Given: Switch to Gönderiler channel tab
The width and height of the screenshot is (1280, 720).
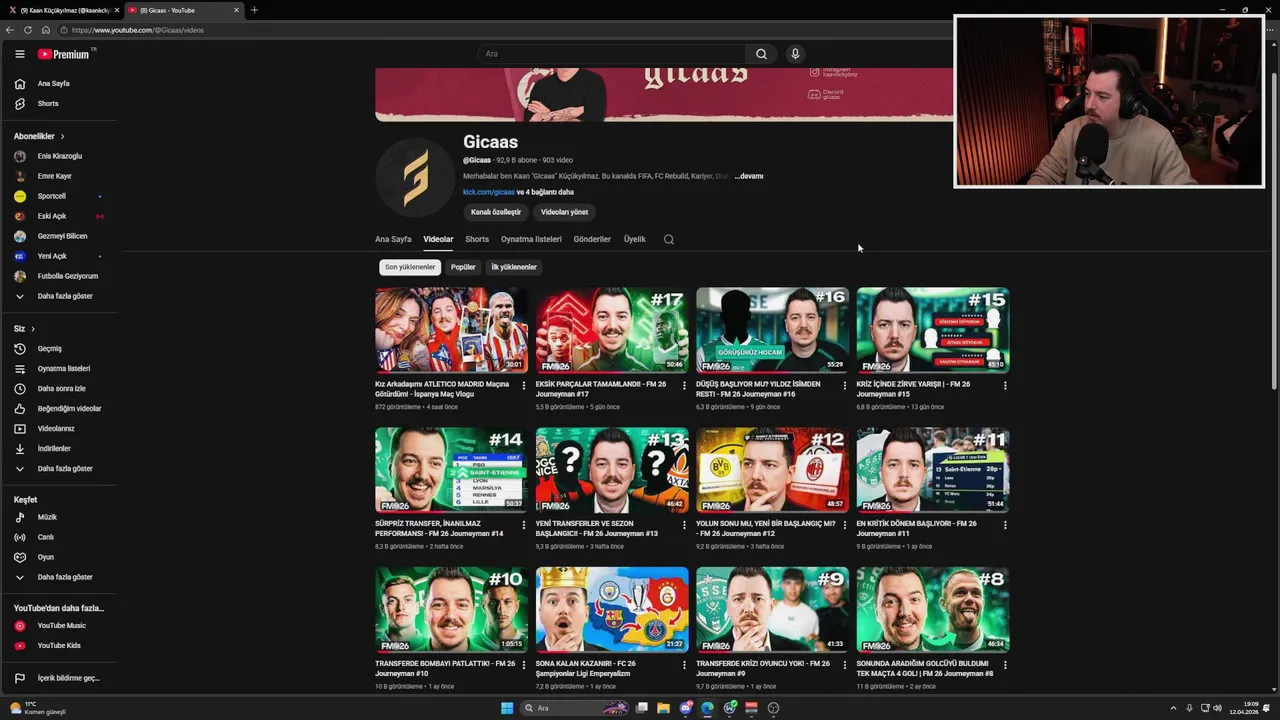Looking at the screenshot, I should [592, 239].
